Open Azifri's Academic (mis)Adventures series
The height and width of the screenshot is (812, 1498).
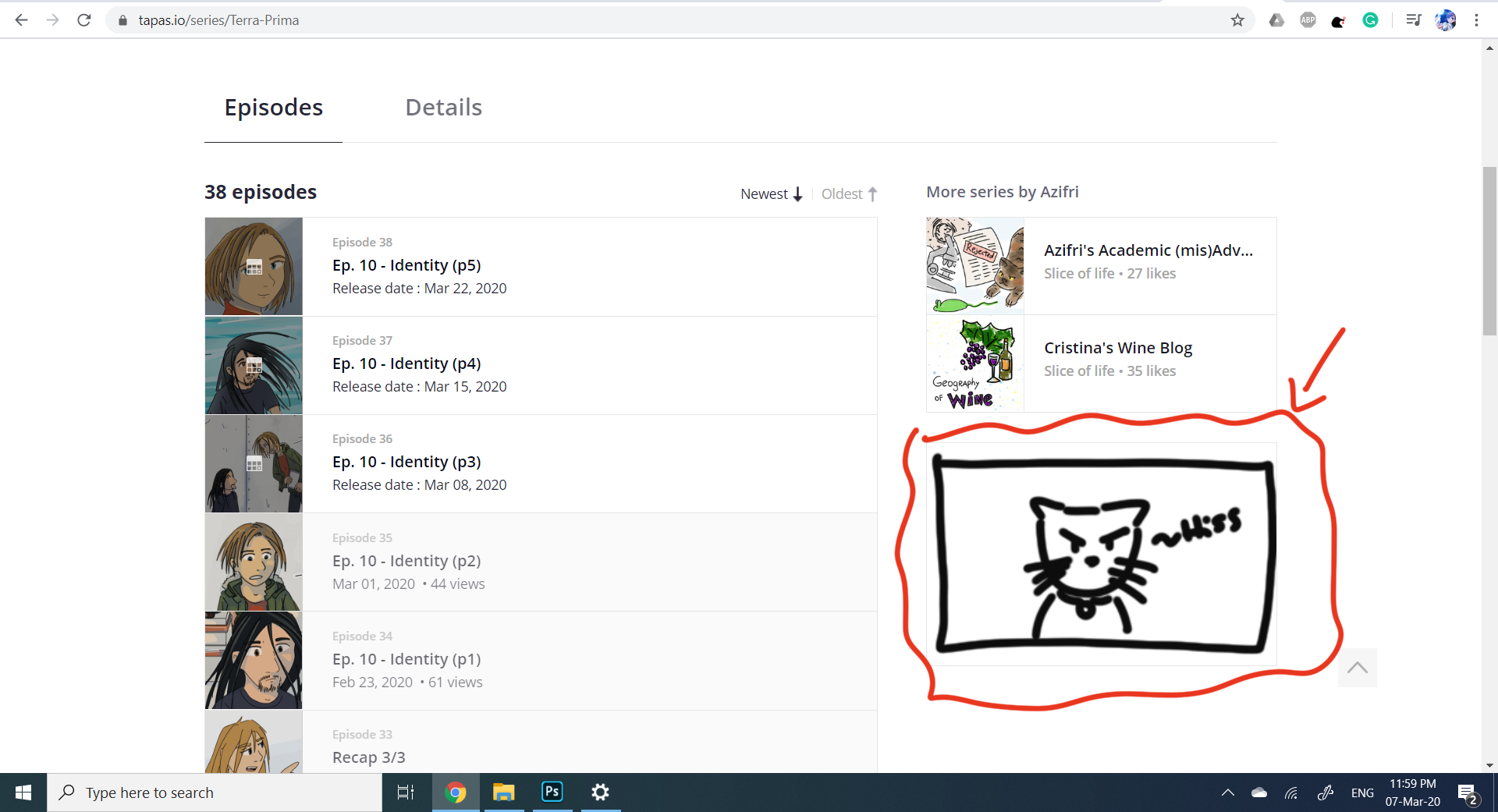(1148, 250)
